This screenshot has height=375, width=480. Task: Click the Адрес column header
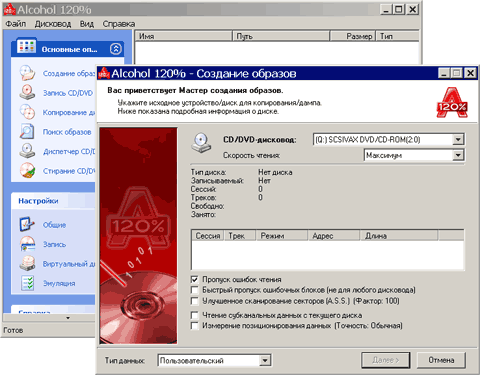click(334, 236)
